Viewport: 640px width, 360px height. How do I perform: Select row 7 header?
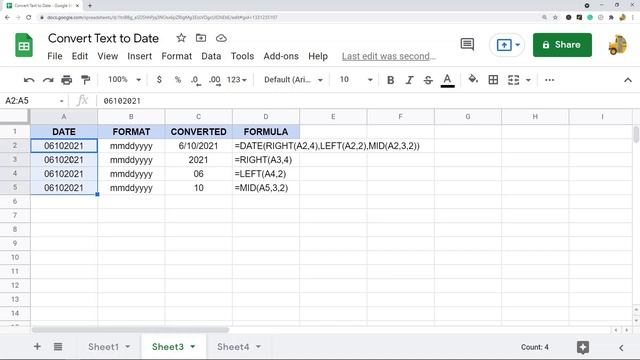click(15, 215)
